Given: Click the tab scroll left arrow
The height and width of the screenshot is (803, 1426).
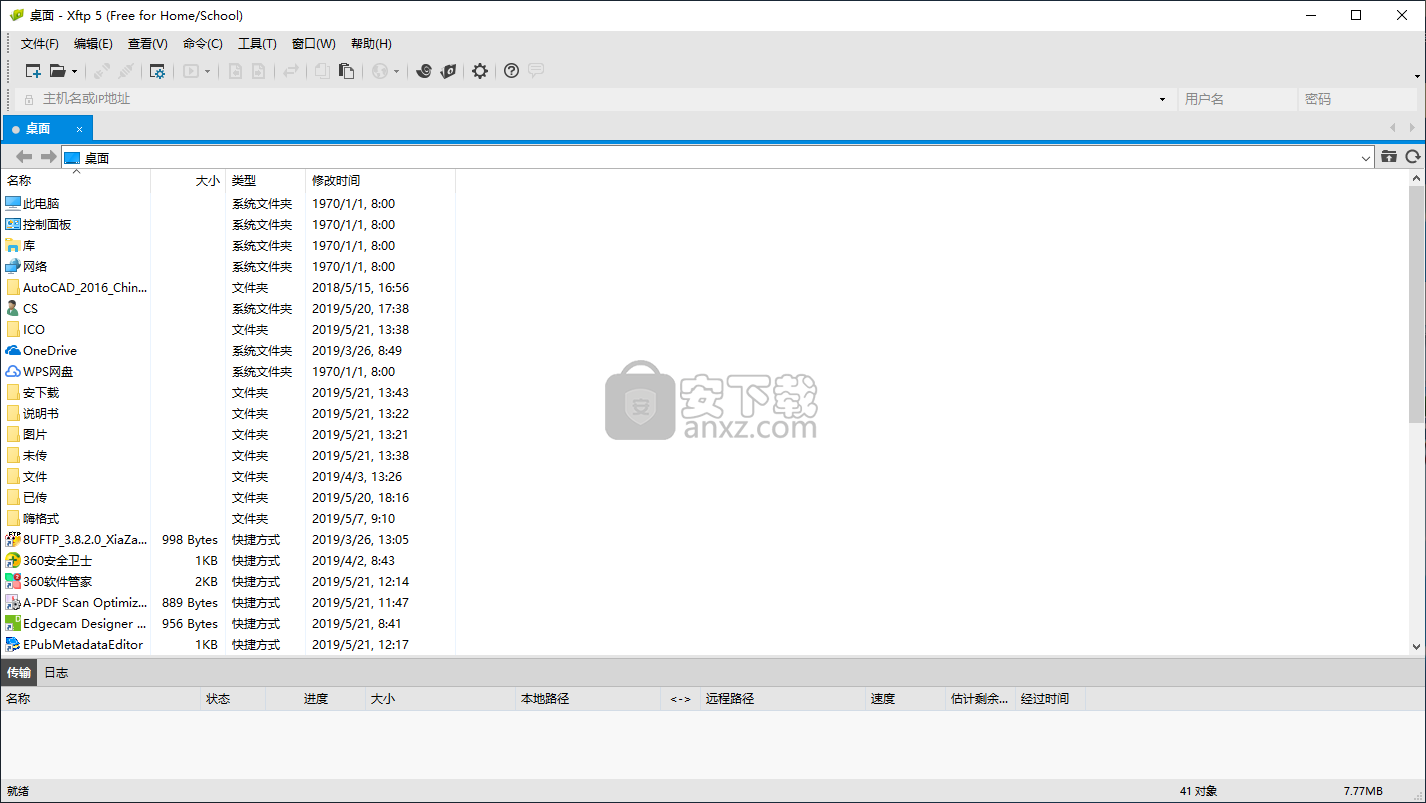Looking at the screenshot, I should pyautogui.click(x=1393, y=128).
